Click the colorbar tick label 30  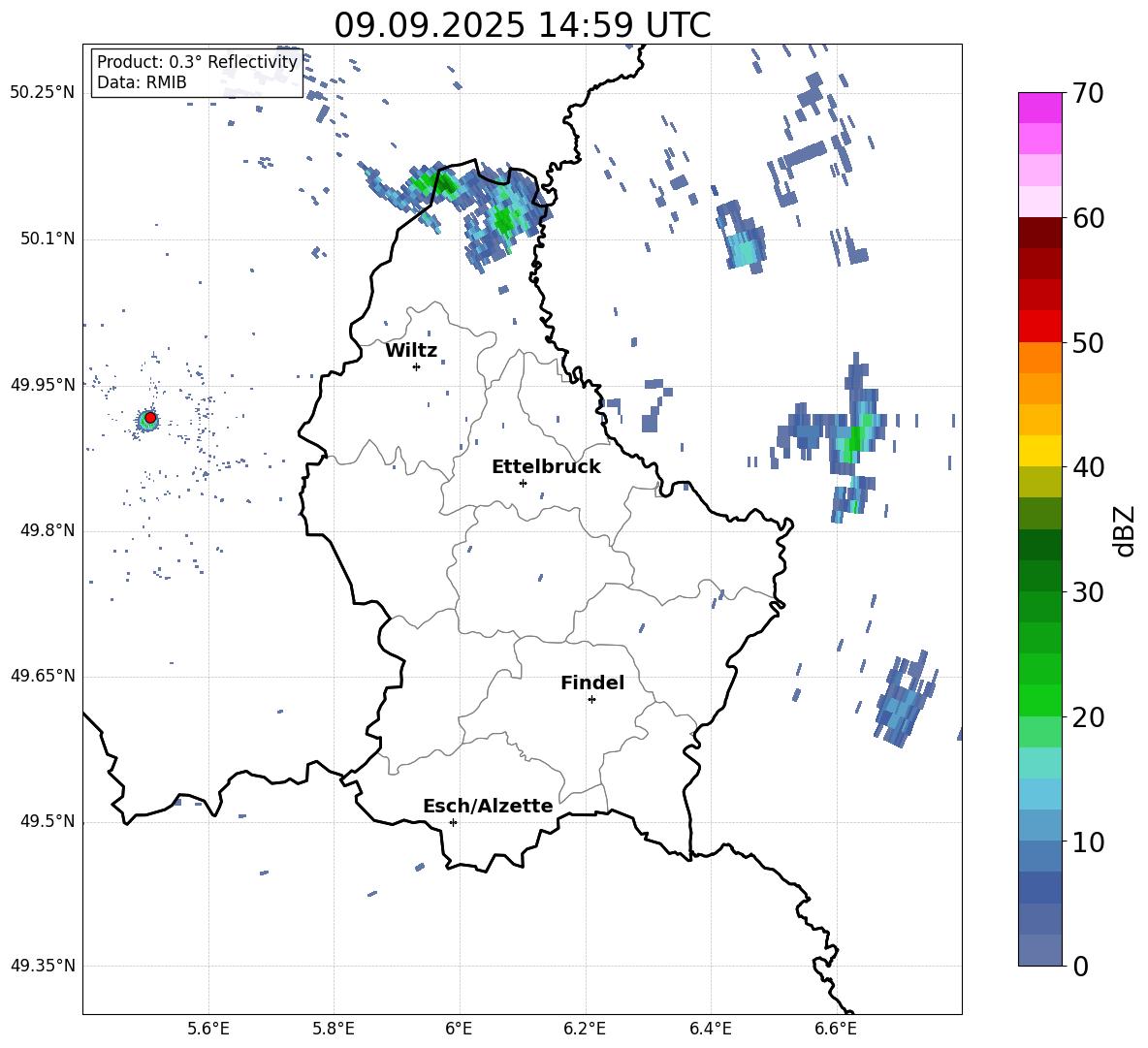tap(1088, 592)
